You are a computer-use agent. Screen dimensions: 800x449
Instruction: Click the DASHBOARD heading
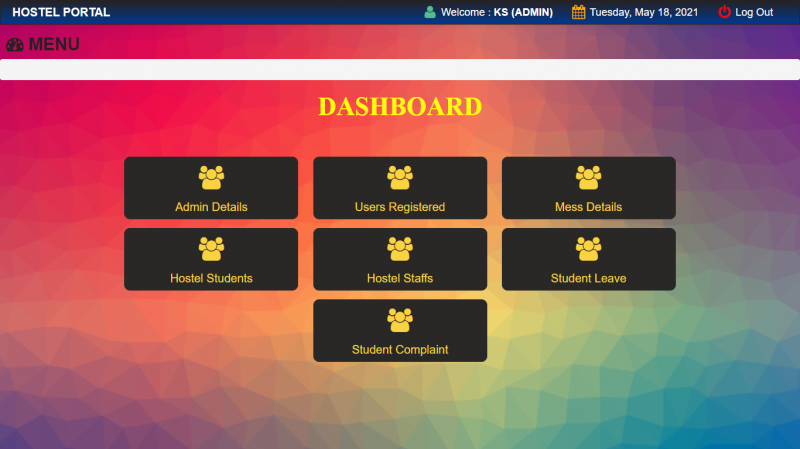400,107
